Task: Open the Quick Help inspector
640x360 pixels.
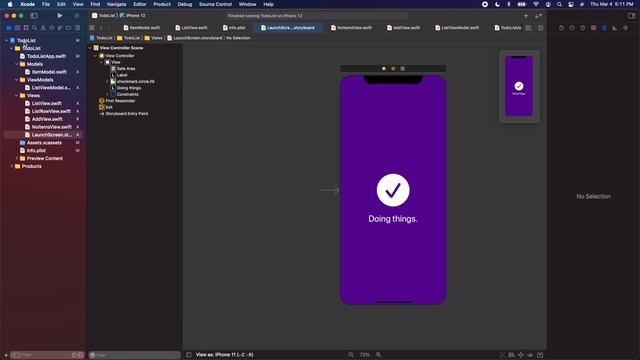Action: tap(583, 28)
